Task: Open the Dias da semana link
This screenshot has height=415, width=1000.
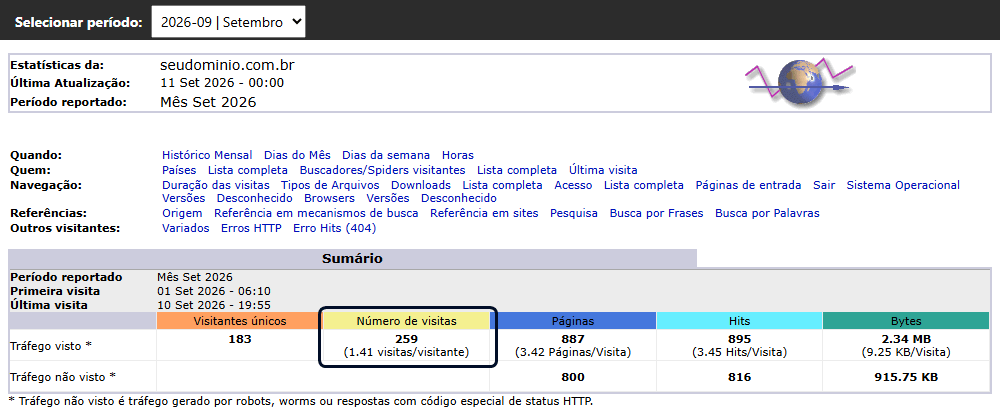Action: point(386,155)
